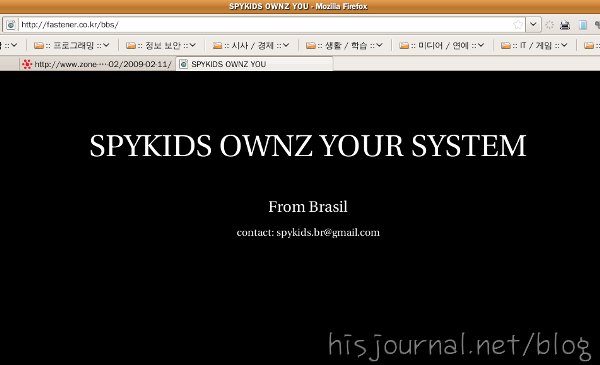The height and width of the screenshot is (365, 600).
Task: Click the From Brasil text
Action: pyautogui.click(x=308, y=207)
